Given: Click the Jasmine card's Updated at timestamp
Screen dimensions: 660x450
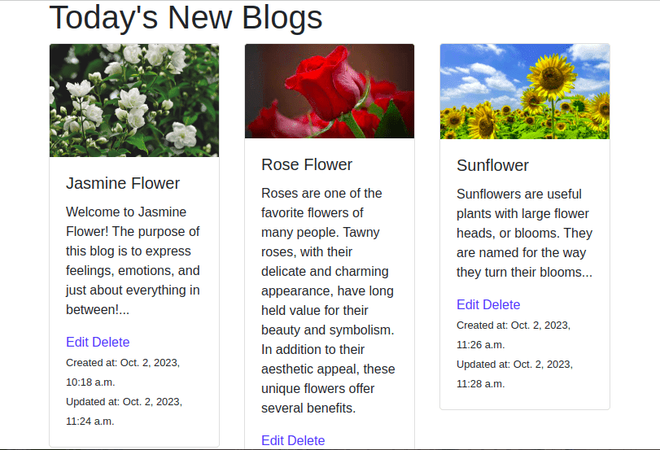Looking at the screenshot, I should [x=123, y=411].
